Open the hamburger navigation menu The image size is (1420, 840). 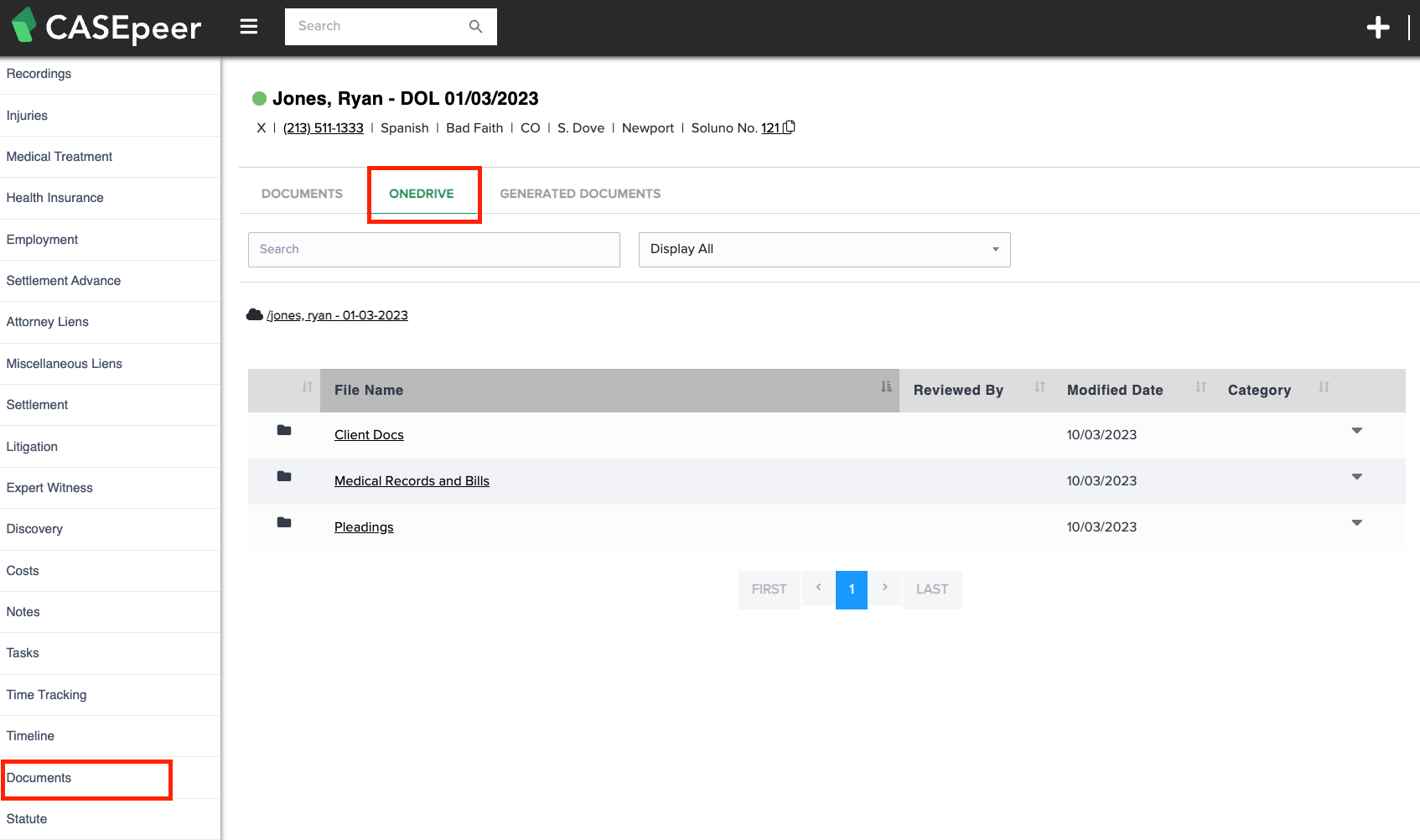pos(248,27)
